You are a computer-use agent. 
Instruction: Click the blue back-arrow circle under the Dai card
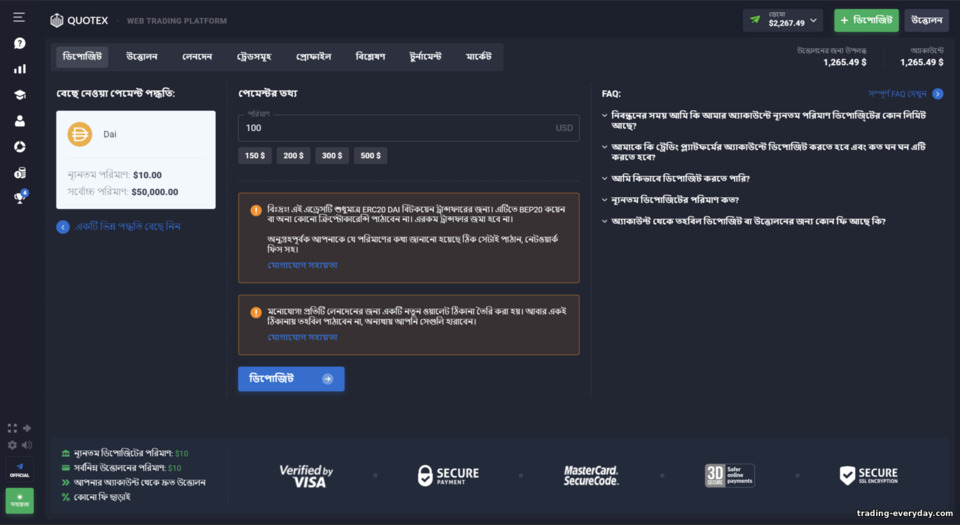tap(63, 227)
